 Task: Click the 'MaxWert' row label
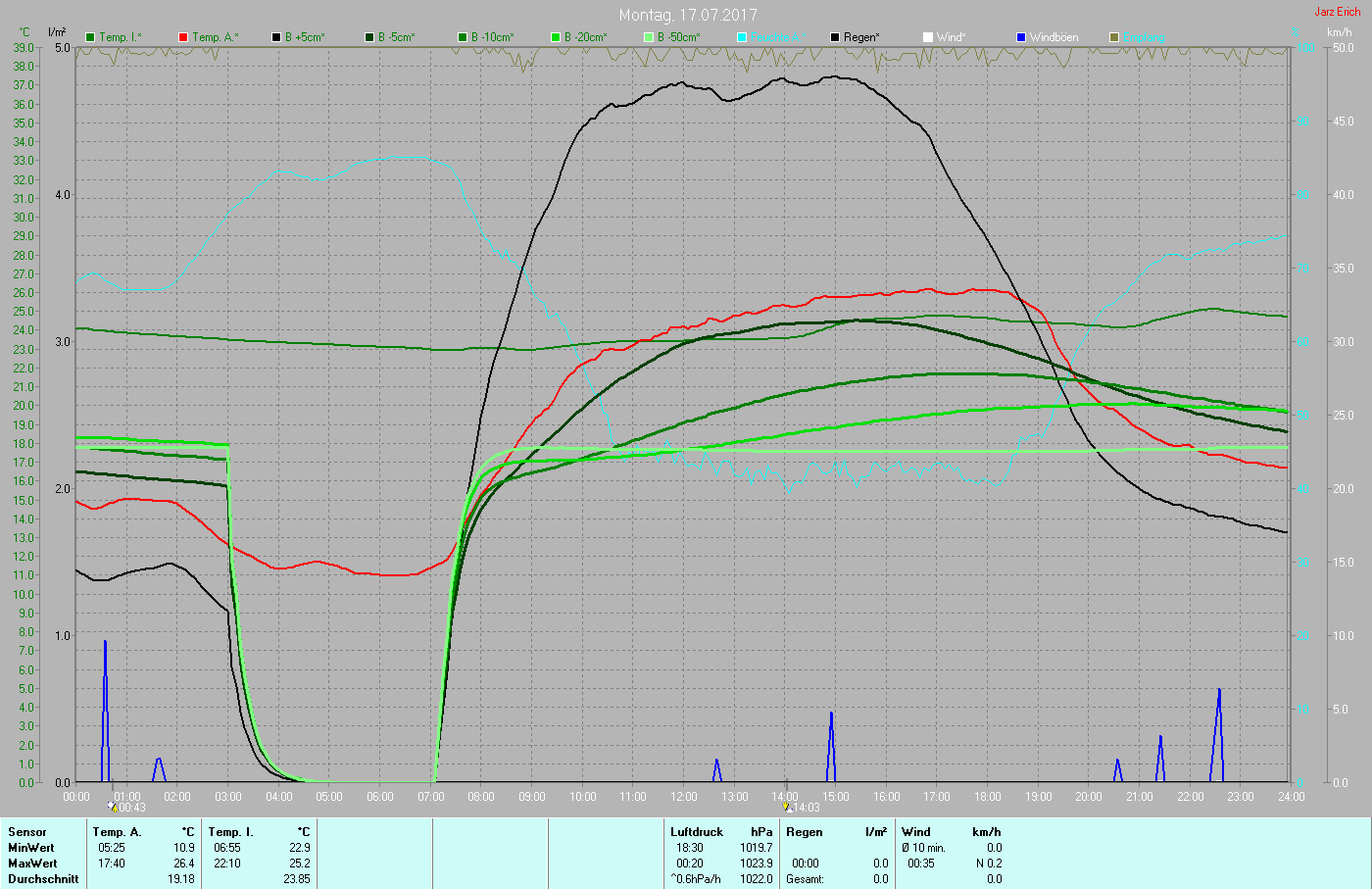(x=32, y=864)
